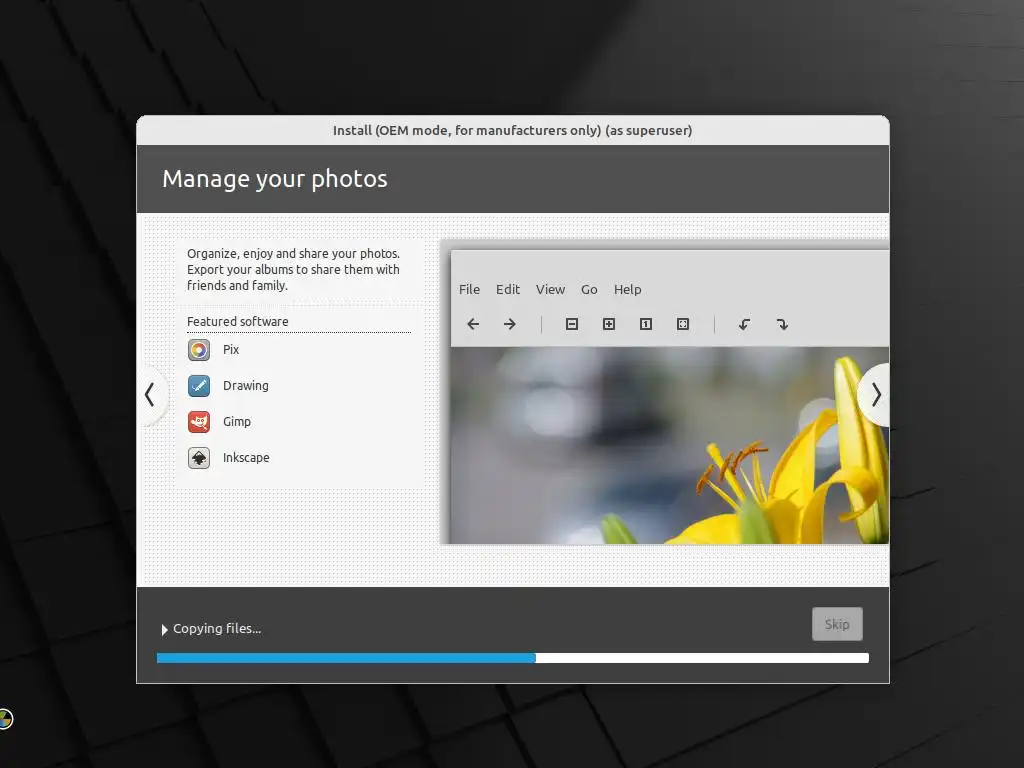Viewport: 1024px width, 768px height.
Task: Open the Help menu in the preview
Action: tap(628, 289)
